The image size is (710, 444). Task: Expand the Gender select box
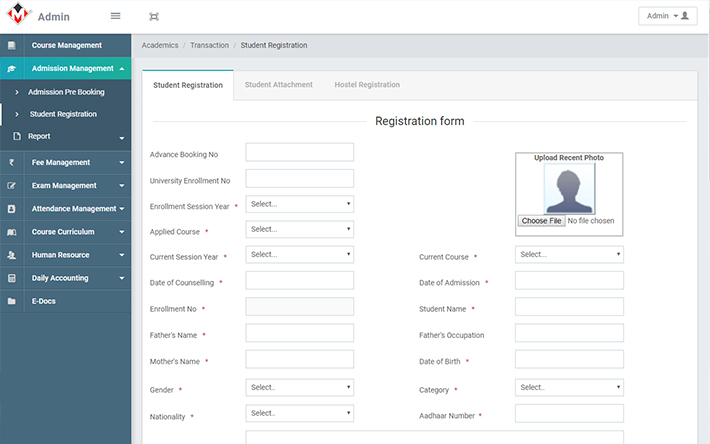click(300, 387)
